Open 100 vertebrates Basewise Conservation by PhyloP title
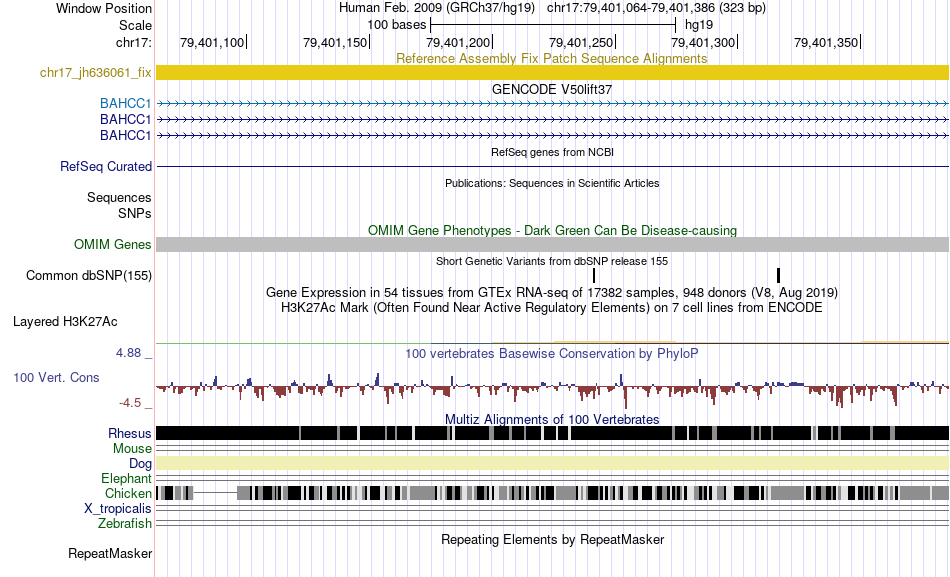The image size is (950, 577). click(x=551, y=353)
